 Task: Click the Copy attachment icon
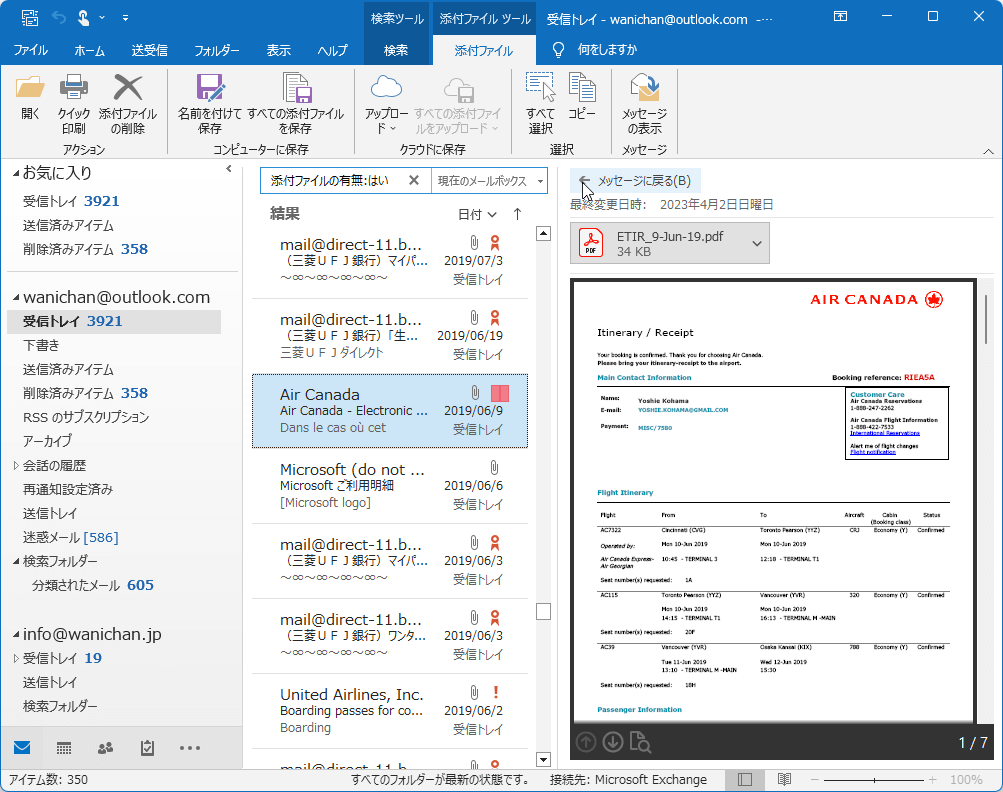(582, 88)
